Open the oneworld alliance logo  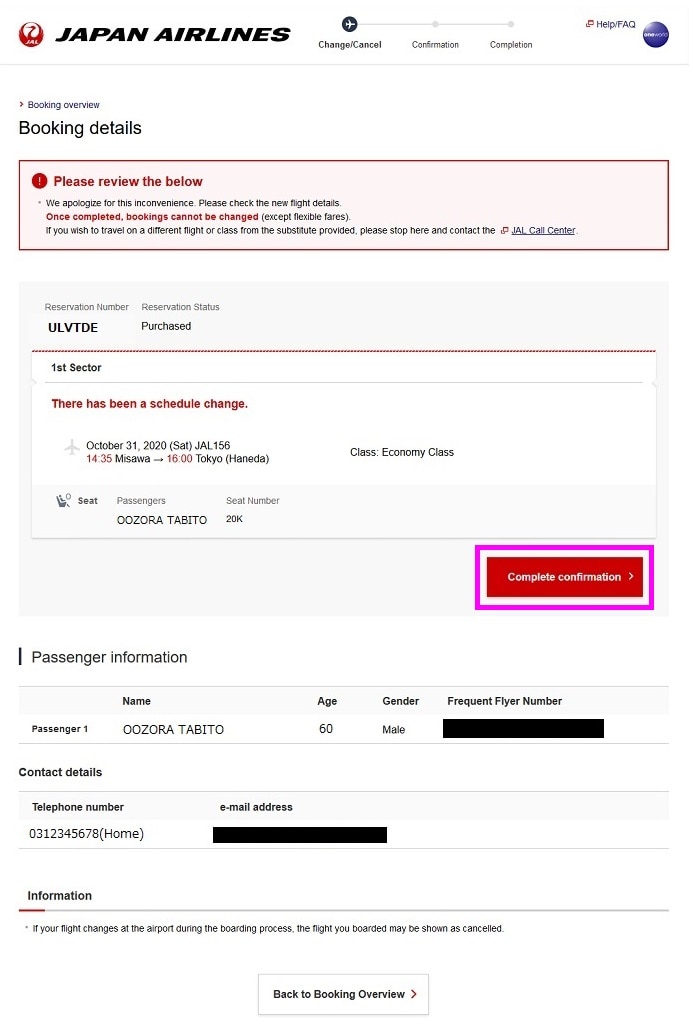[x=657, y=34]
